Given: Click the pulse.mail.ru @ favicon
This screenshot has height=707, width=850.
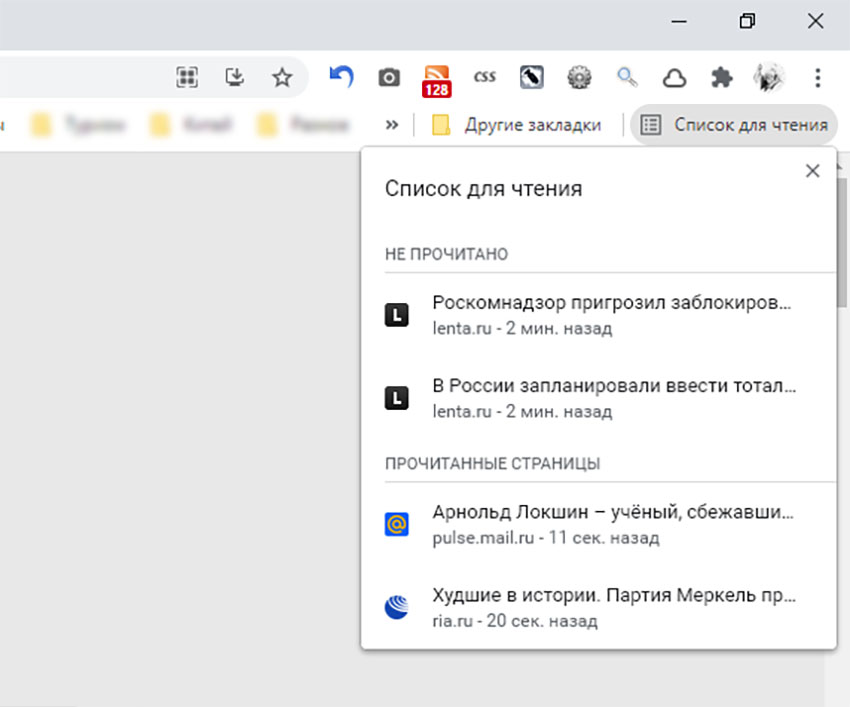Looking at the screenshot, I should click(x=397, y=524).
